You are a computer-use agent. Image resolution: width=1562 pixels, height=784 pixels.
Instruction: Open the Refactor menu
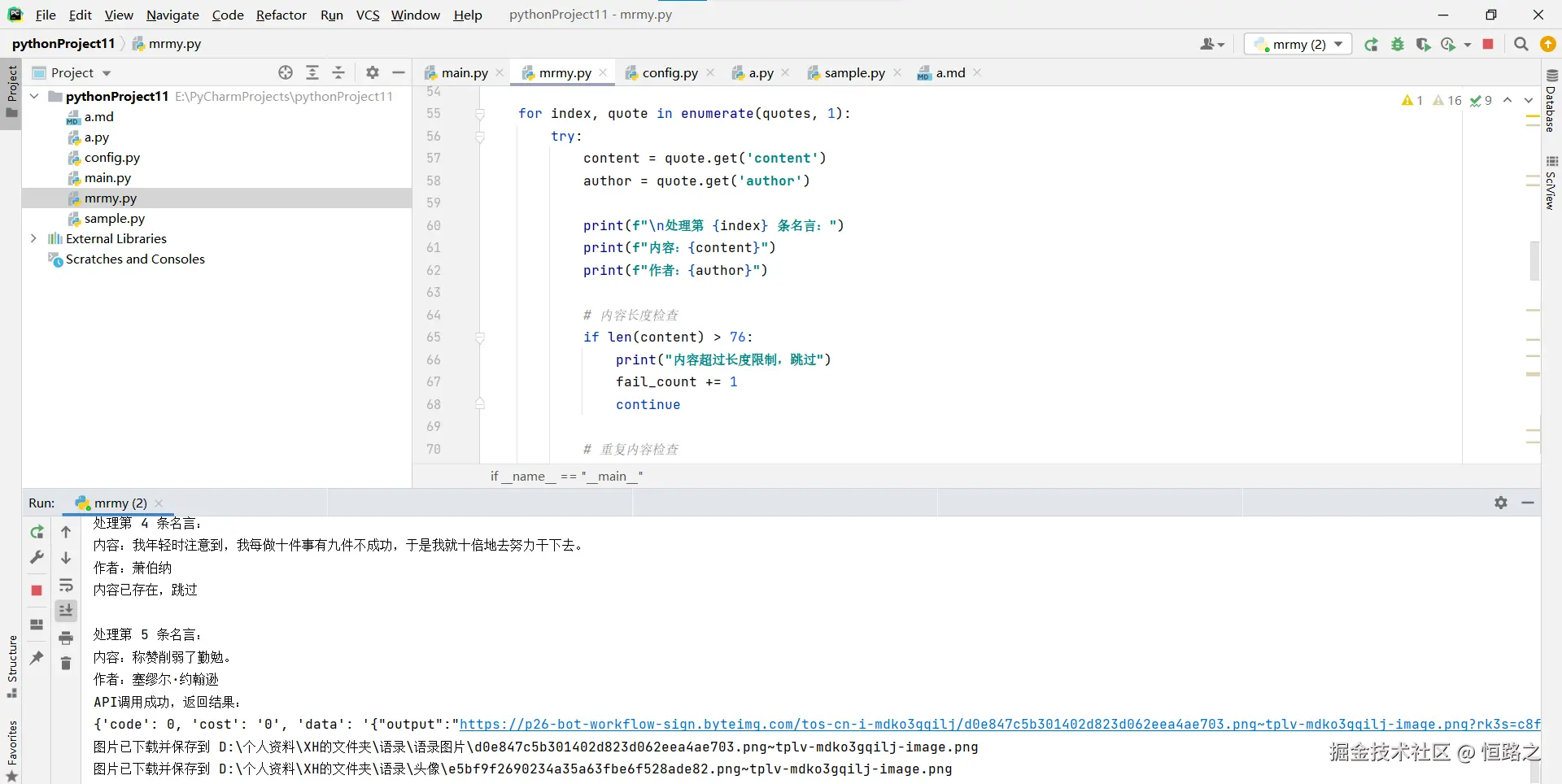pyautogui.click(x=281, y=15)
